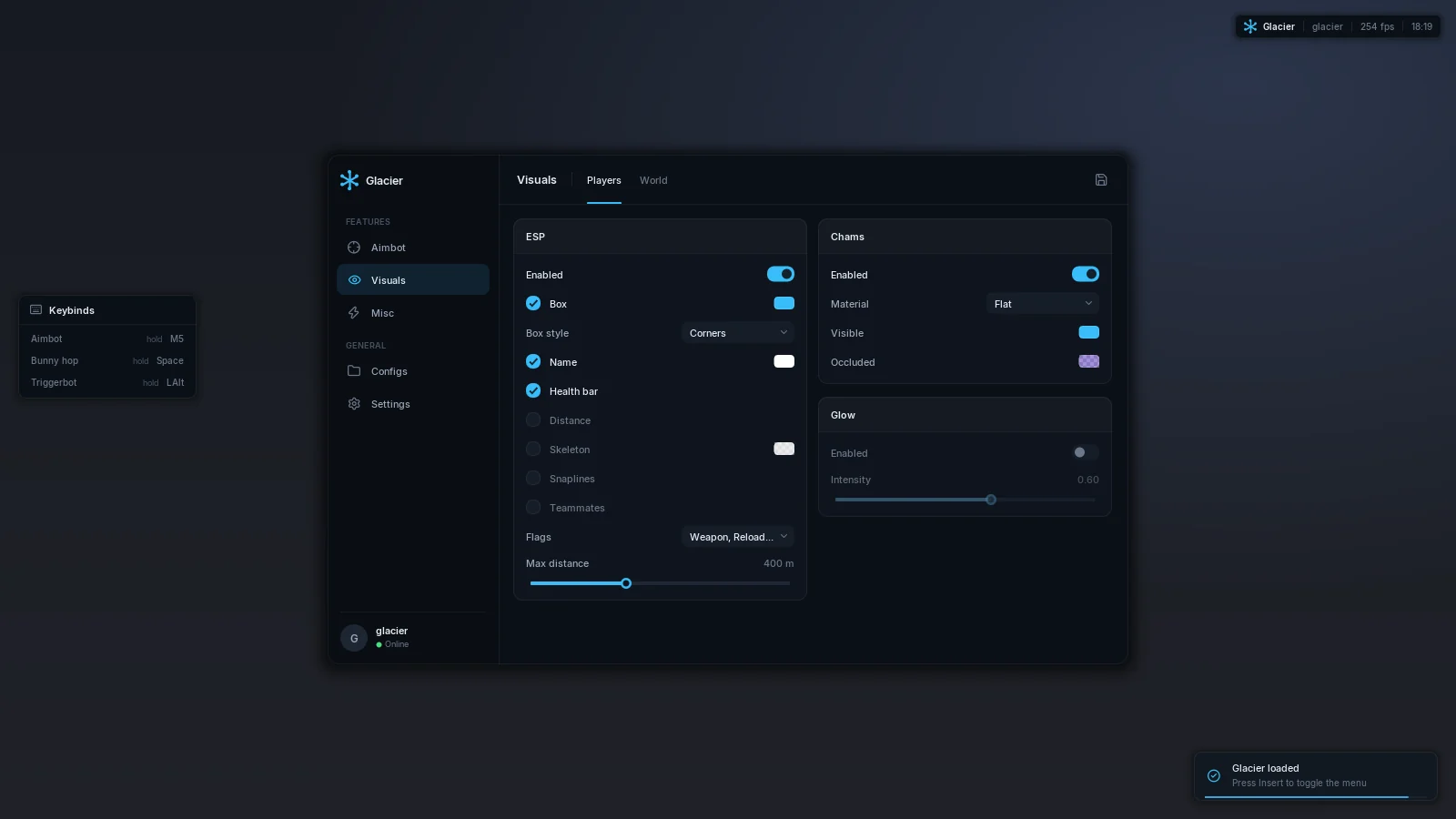Uncheck the Health bar checkbox
This screenshot has height=819, width=1456.
[533, 391]
